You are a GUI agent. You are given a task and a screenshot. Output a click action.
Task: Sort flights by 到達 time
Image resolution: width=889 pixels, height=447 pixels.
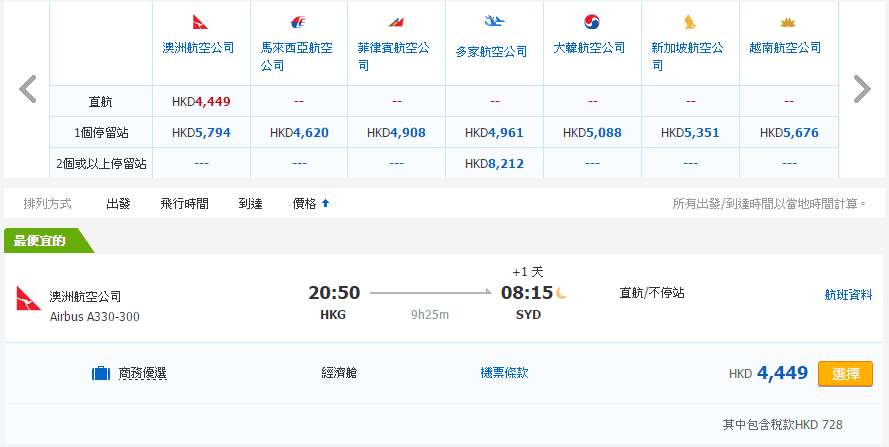click(250, 204)
